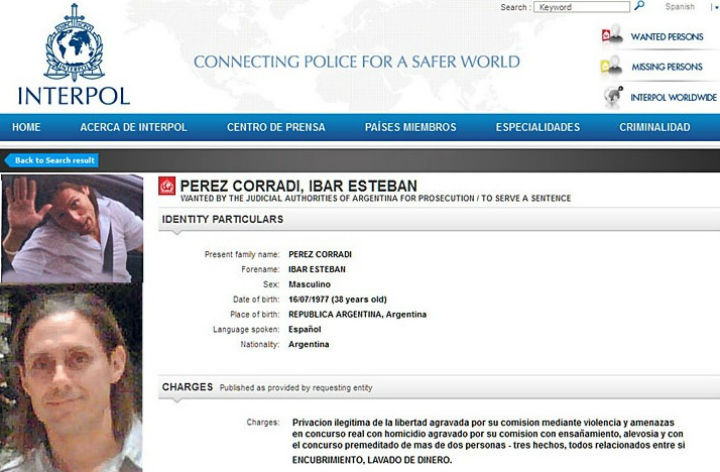Open the WANTED PERSONS link
The height and width of the screenshot is (472, 720).
click(x=667, y=37)
